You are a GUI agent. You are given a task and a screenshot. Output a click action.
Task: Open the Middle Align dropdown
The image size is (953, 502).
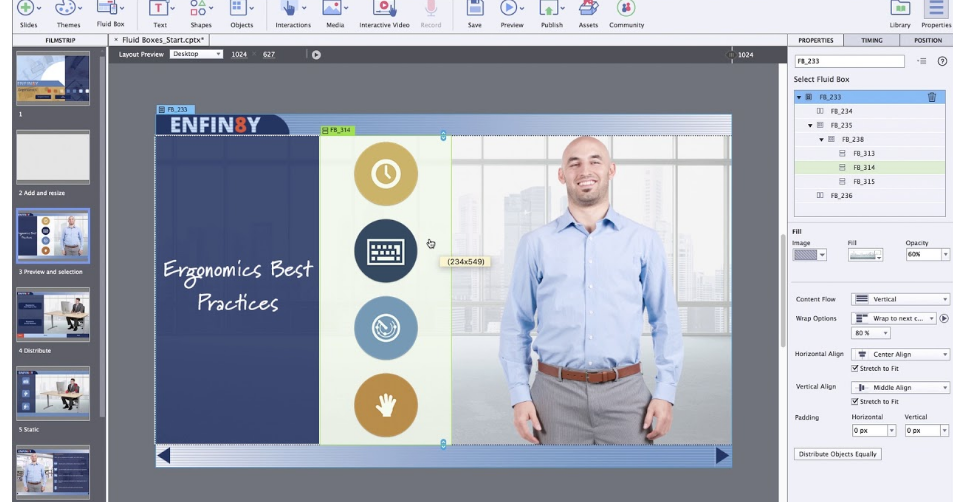(900, 388)
